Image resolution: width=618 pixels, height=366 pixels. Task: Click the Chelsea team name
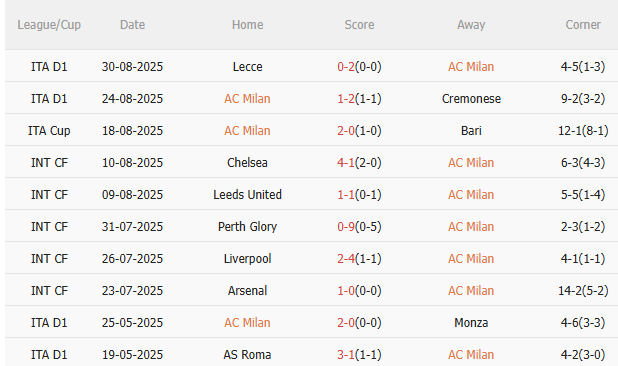[248, 162]
